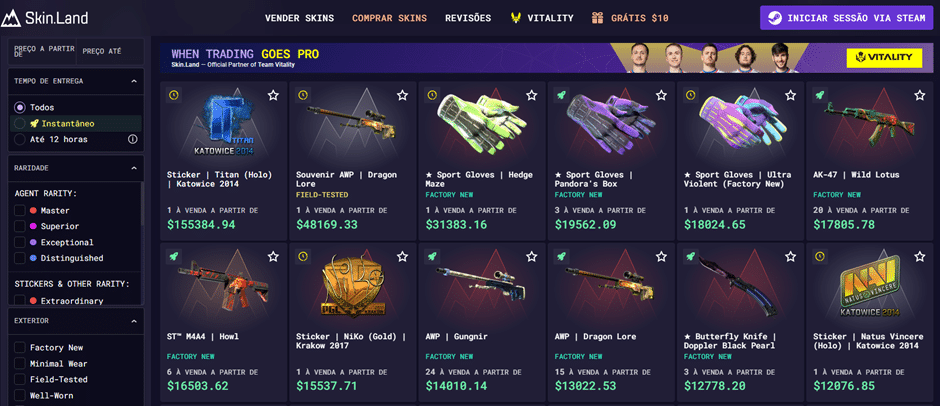The width and height of the screenshot is (940, 406).
Task: Check the Master agent rarity box
Action: coord(20,210)
